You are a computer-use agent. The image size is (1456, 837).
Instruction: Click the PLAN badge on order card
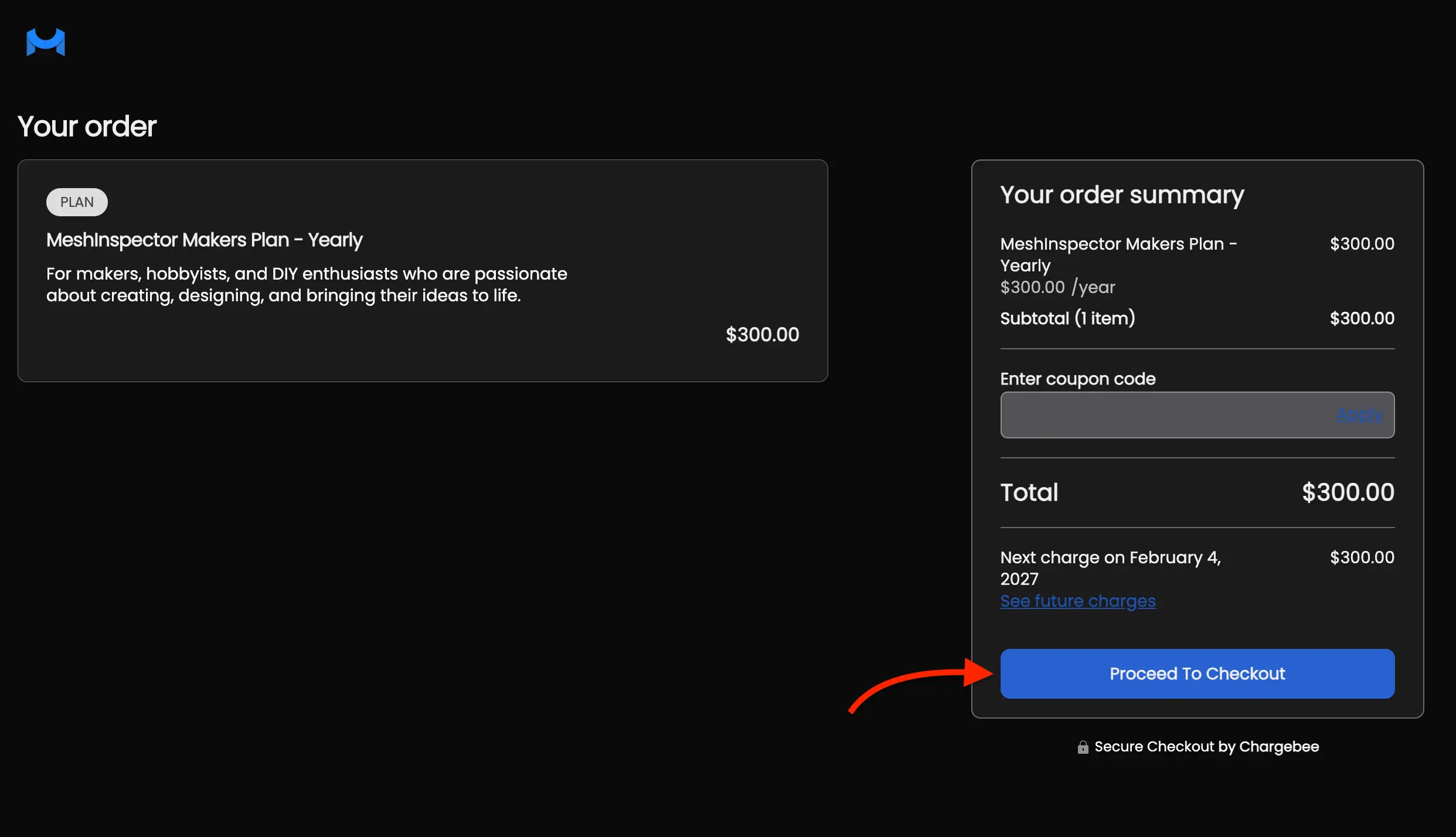[77, 202]
